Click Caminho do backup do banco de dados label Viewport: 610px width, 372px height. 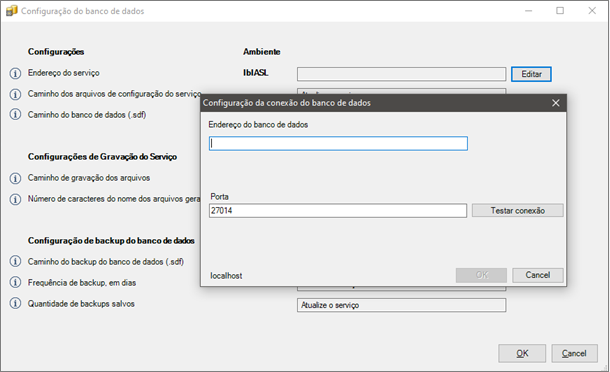pyautogui.click(x=105, y=261)
